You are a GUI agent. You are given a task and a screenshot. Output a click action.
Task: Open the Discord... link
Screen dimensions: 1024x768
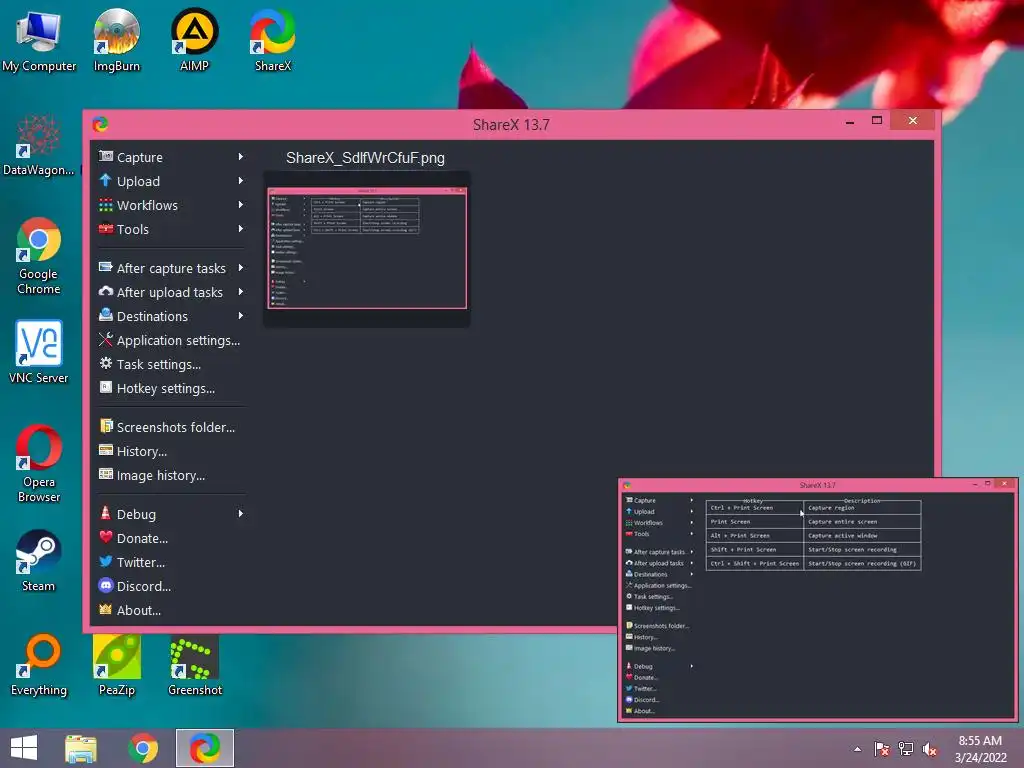pyautogui.click(x=172, y=586)
